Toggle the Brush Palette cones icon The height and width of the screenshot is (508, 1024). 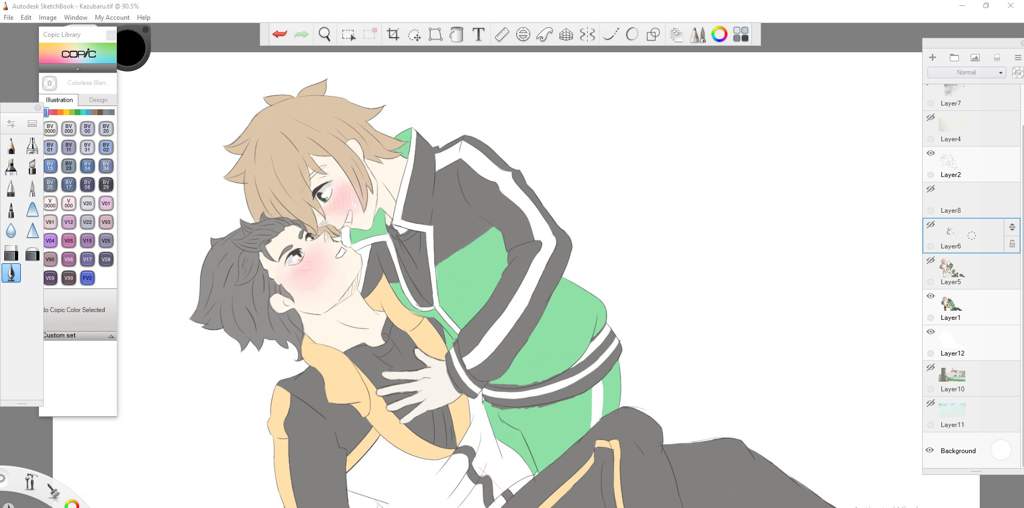pos(697,35)
